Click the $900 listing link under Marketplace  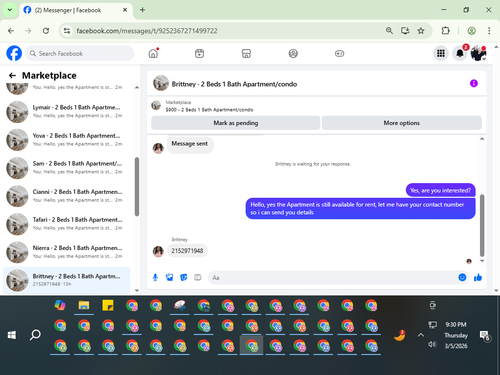click(x=209, y=110)
